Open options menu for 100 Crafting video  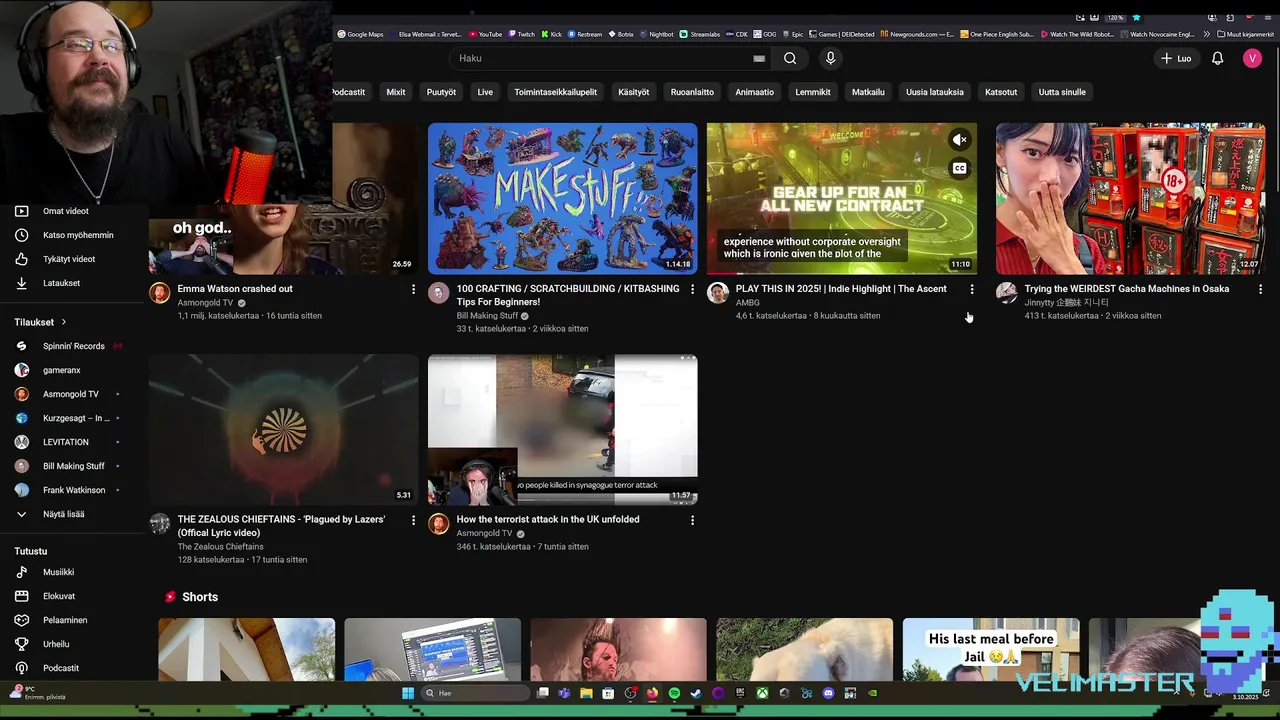692,289
